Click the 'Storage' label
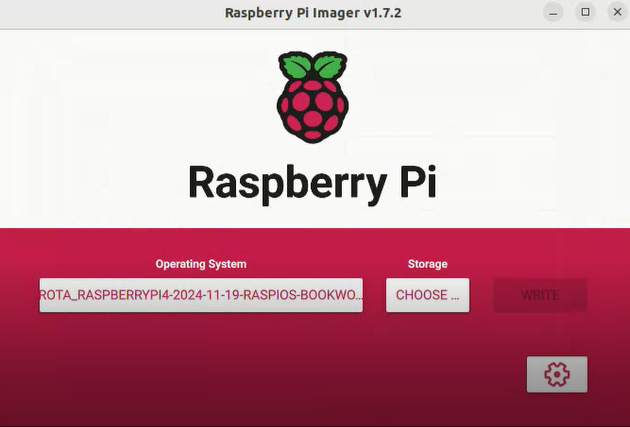Screen dimensions: 630x427 427,264
